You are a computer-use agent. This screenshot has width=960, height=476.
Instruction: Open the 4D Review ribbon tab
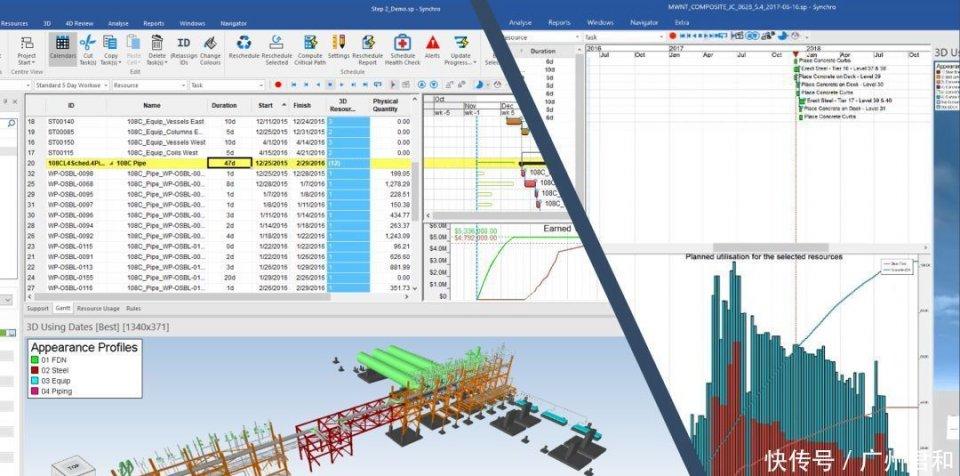[x=79, y=23]
